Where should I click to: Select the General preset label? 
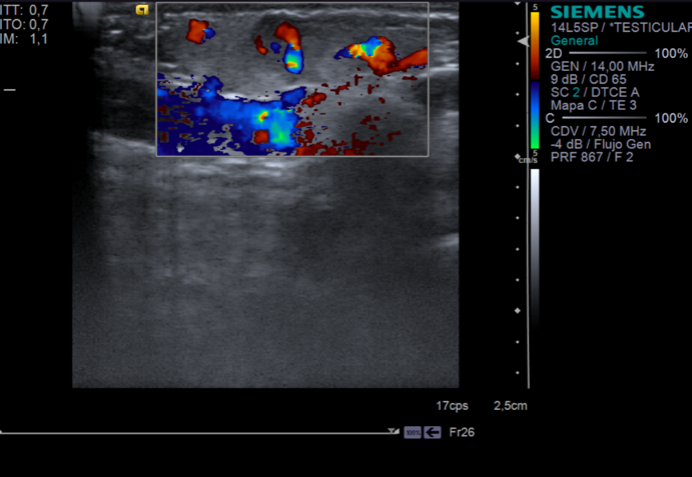(574, 41)
